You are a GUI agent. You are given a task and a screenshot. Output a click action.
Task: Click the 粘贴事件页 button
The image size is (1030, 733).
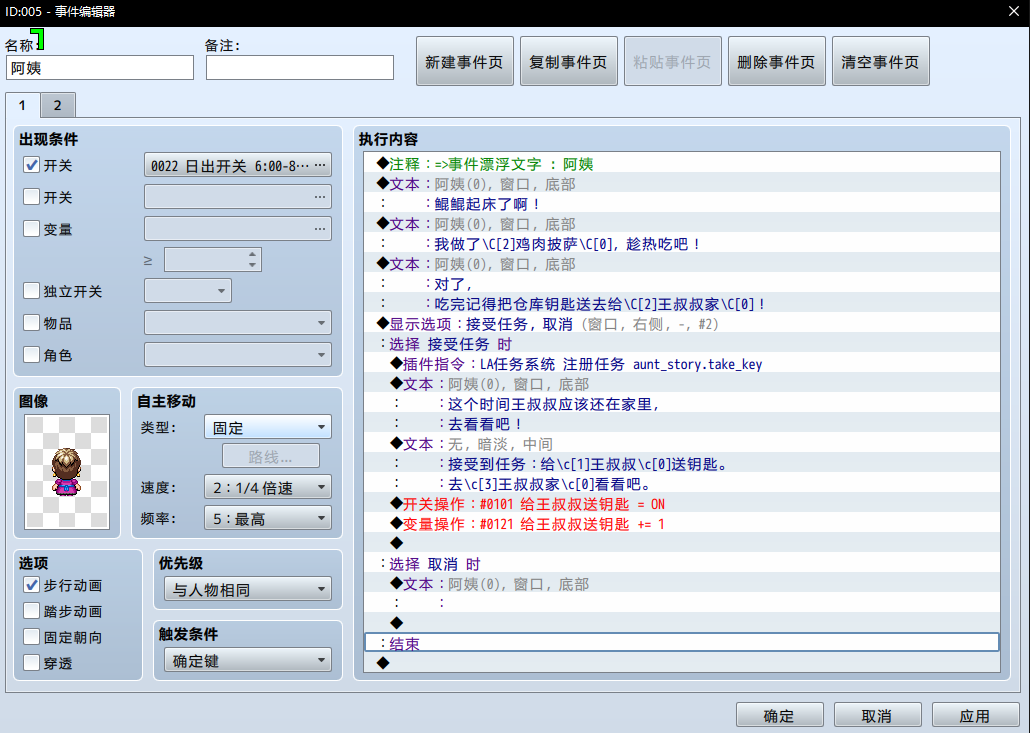pos(673,62)
